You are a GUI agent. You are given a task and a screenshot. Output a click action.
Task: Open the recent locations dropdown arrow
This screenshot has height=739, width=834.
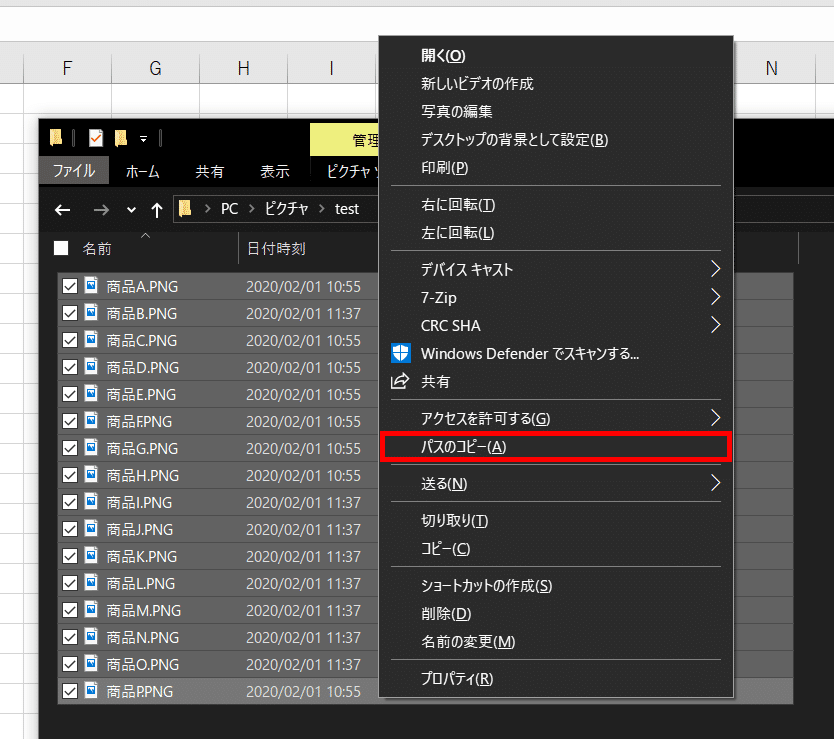[x=131, y=210]
